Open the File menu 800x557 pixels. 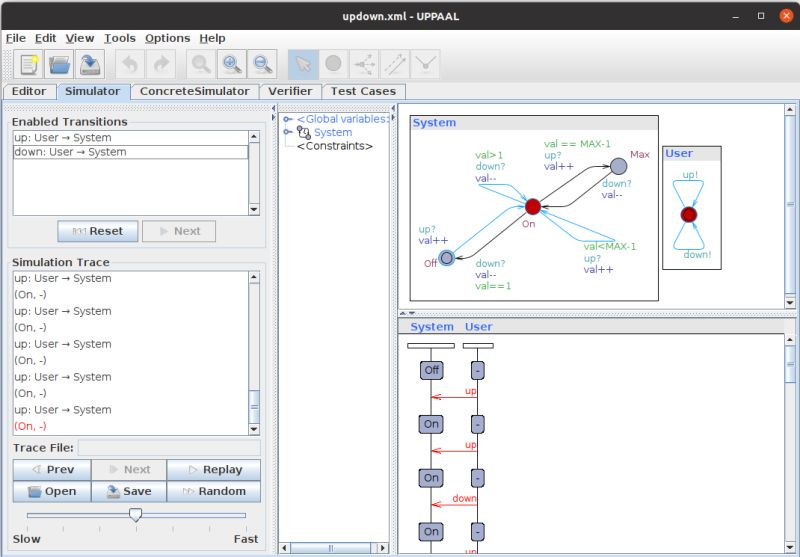point(16,38)
